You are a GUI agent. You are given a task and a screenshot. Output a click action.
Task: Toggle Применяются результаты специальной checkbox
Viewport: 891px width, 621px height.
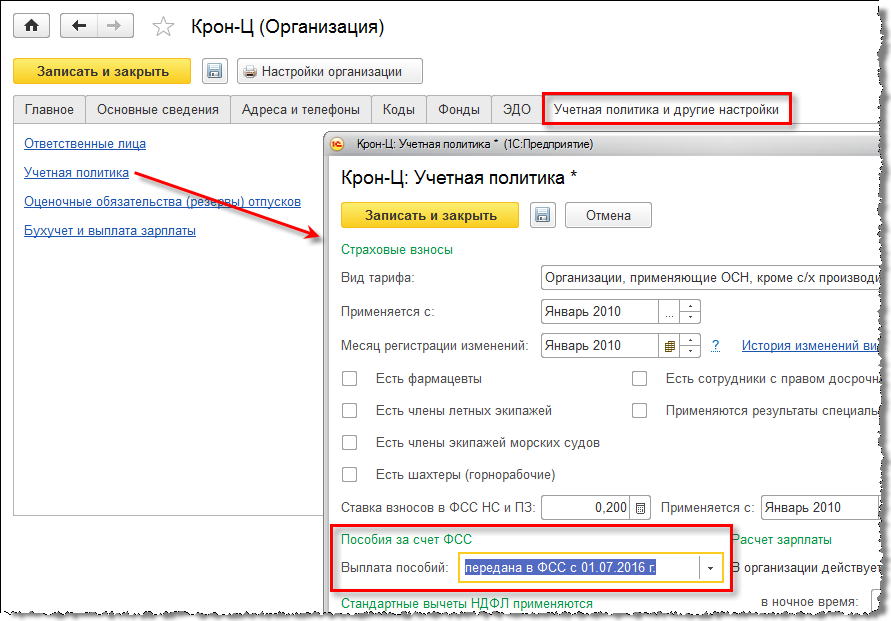[x=639, y=410]
